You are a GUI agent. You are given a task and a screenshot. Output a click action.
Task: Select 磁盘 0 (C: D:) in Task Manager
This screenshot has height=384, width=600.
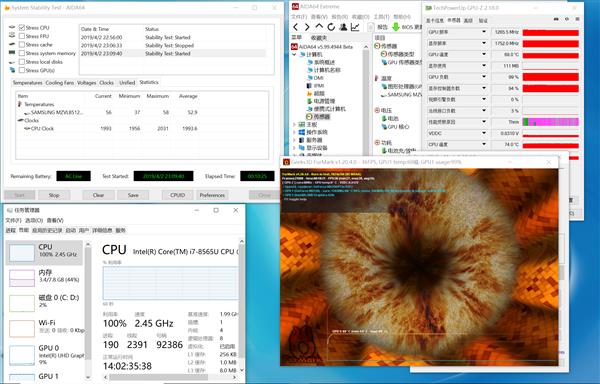click(44, 302)
